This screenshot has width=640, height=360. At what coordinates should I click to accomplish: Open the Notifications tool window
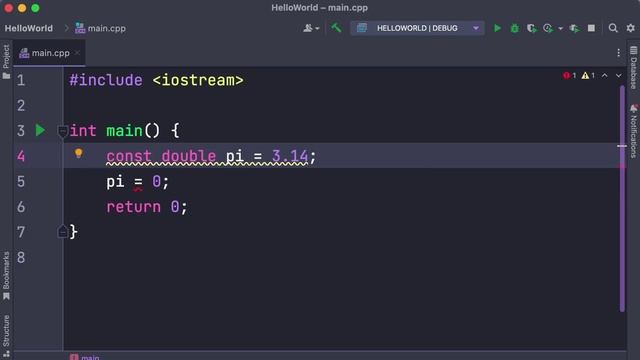click(x=633, y=131)
